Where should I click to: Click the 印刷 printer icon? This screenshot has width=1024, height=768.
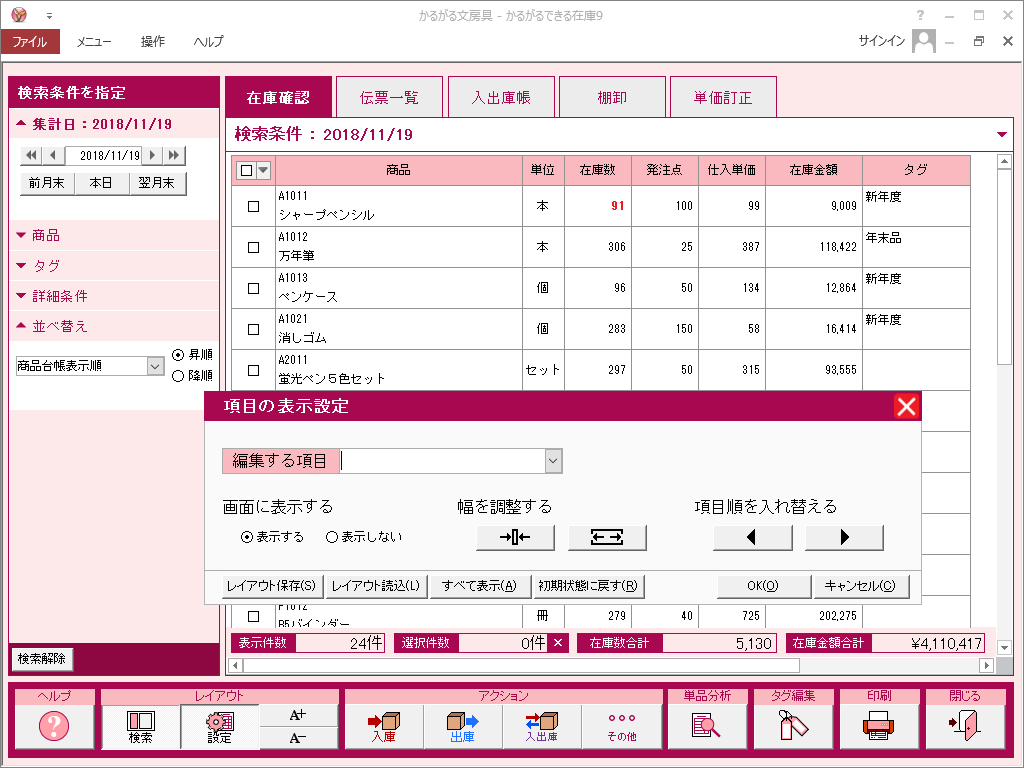coord(878,726)
